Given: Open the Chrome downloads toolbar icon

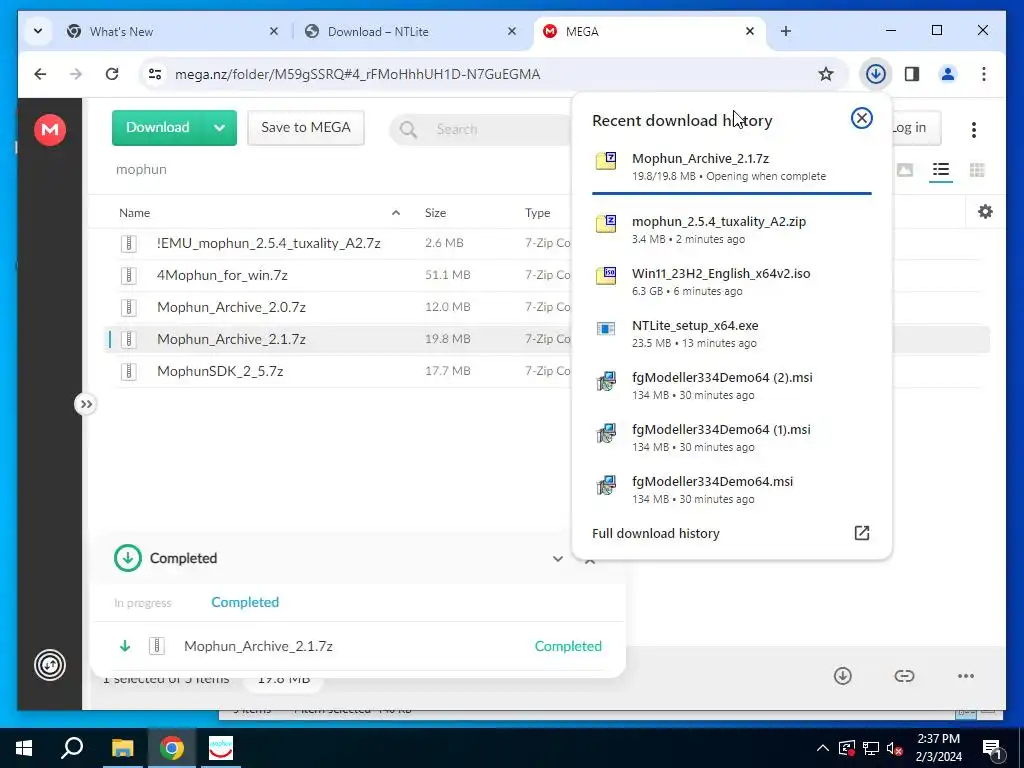Looking at the screenshot, I should (x=875, y=74).
